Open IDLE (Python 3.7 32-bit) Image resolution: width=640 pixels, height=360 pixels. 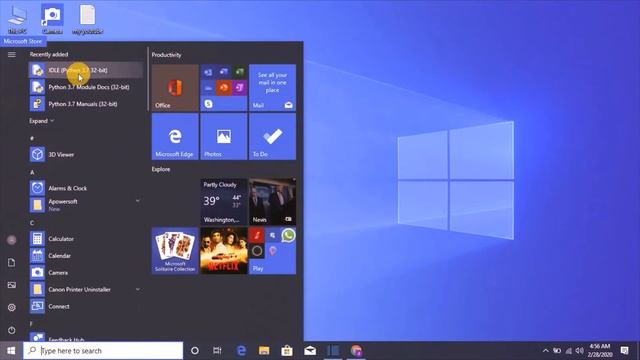(x=86, y=70)
